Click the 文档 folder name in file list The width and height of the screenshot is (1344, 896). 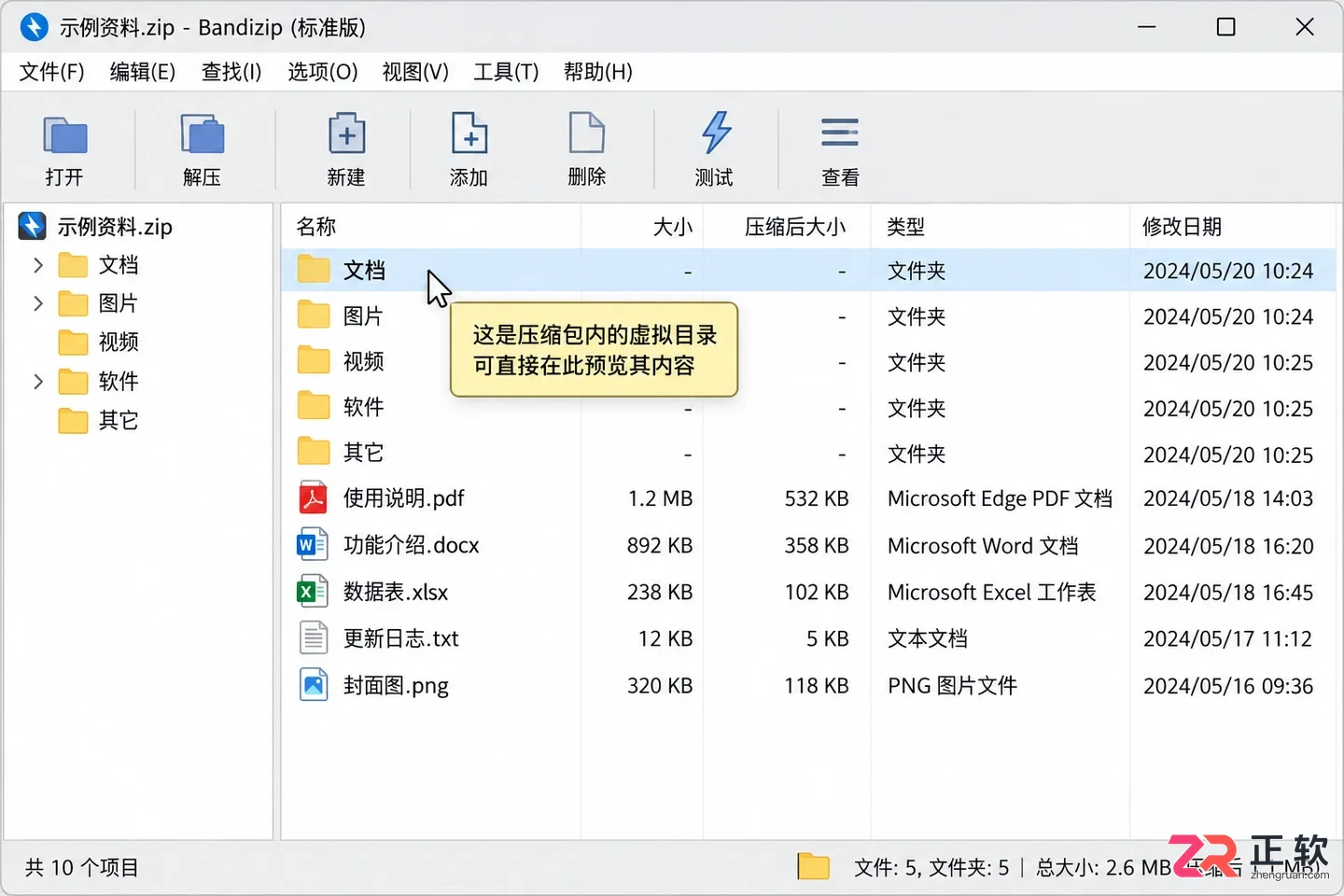[364, 271]
